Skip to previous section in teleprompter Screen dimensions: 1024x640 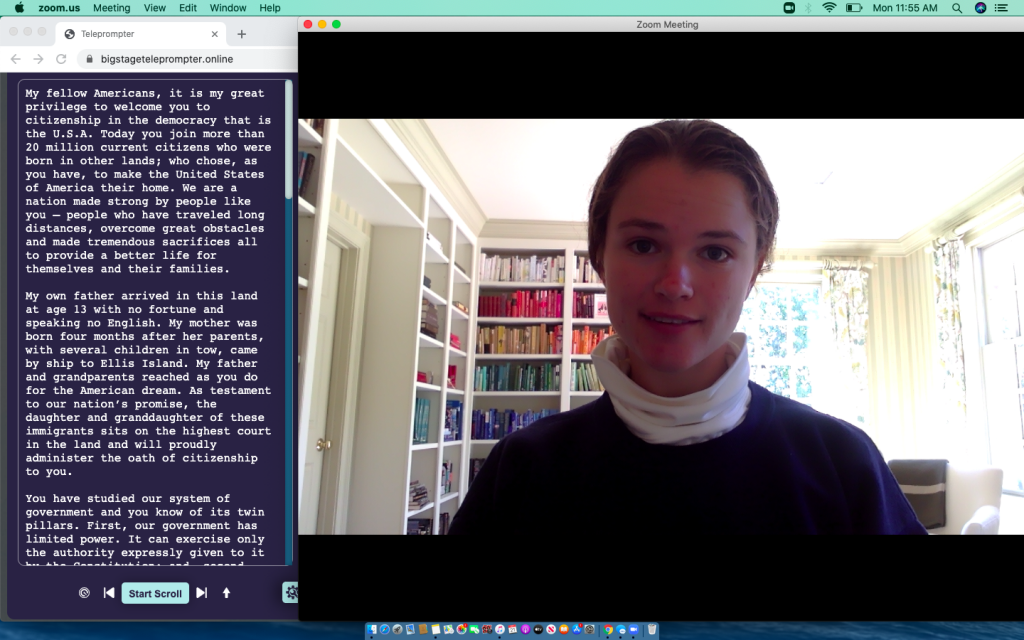(108, 593)
